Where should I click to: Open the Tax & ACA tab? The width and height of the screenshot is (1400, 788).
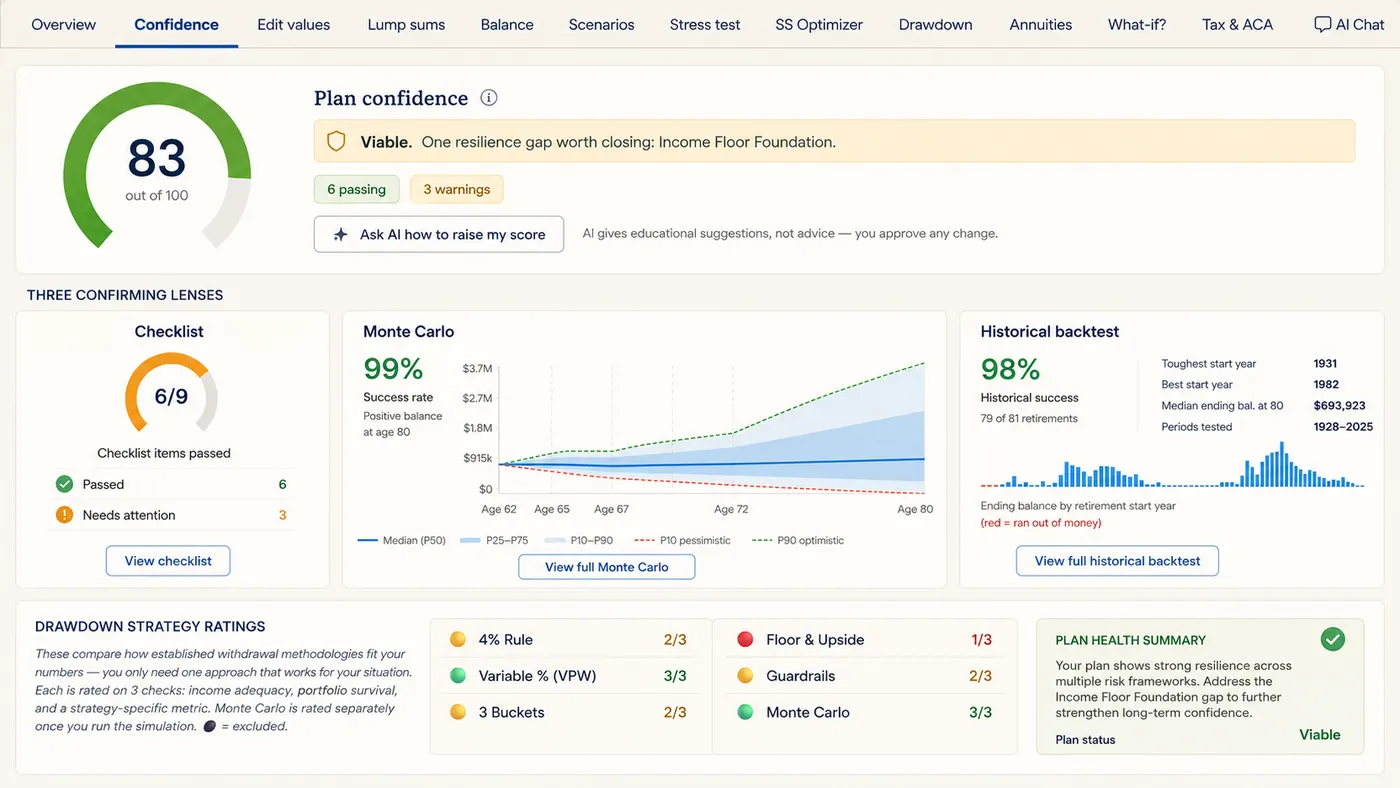[1238, 24]
